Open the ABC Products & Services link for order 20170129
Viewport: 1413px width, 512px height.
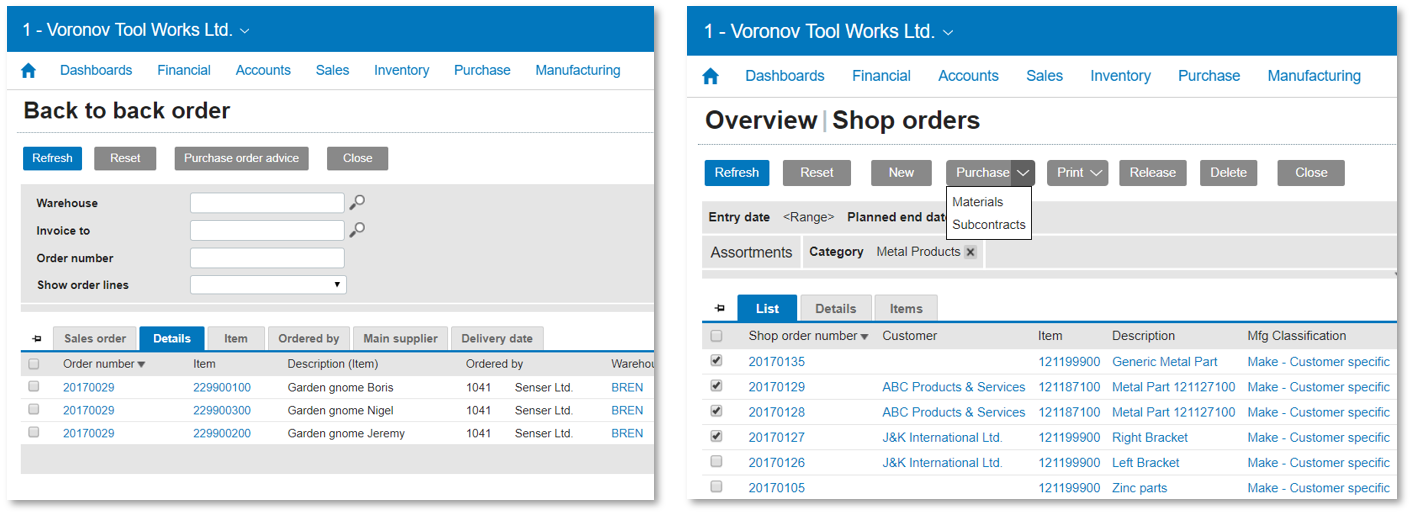click(953, 387)
